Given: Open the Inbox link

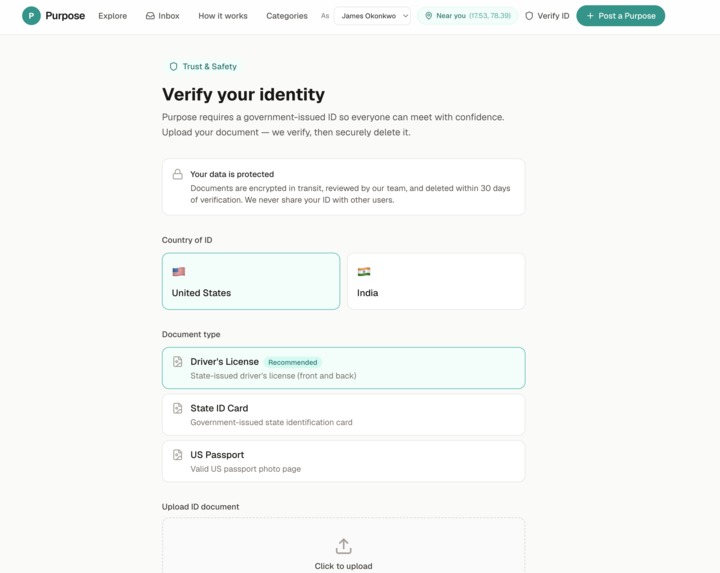Looking at the screenshot, I should pyautogui.click(x=163, y=16).
